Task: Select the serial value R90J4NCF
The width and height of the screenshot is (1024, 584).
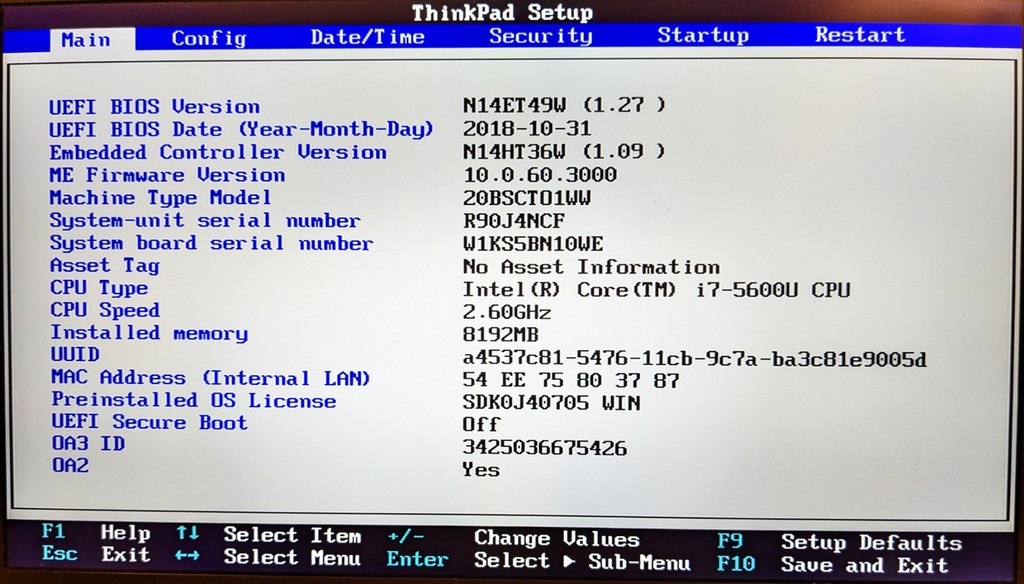Action: [514, 221]
